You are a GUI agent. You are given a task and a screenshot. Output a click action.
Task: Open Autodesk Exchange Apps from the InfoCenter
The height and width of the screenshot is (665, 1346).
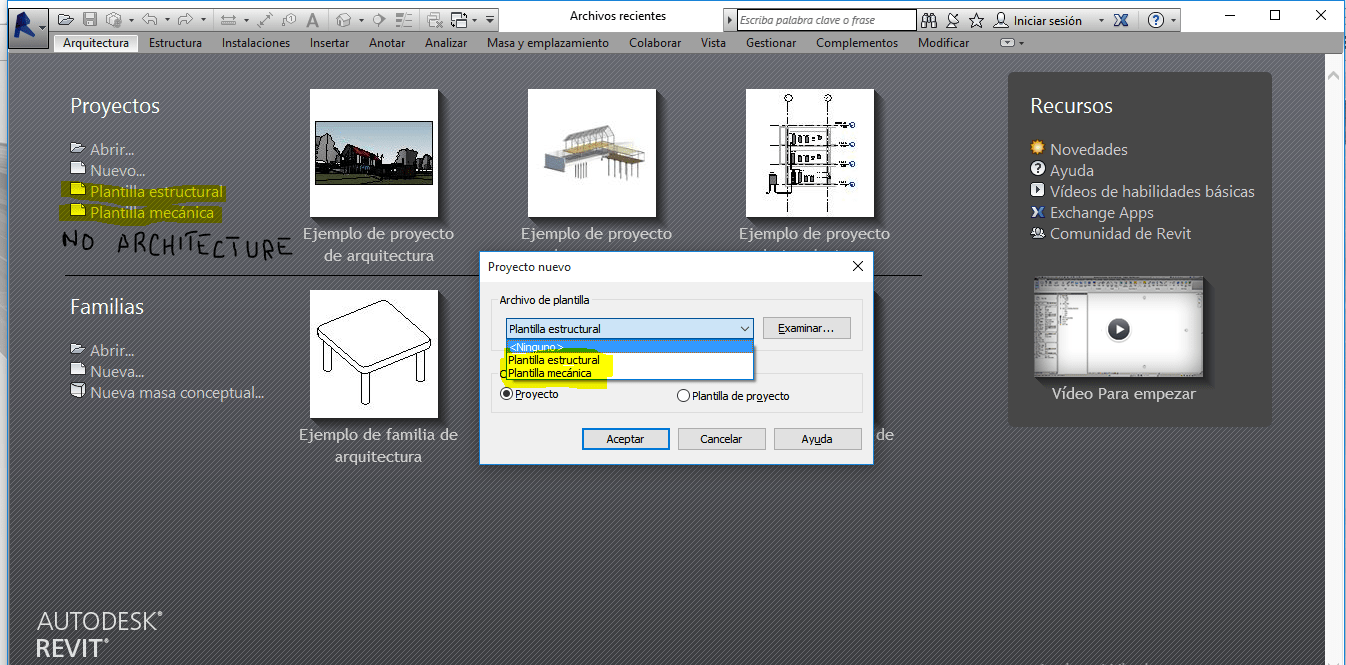tap(1121, 19)
